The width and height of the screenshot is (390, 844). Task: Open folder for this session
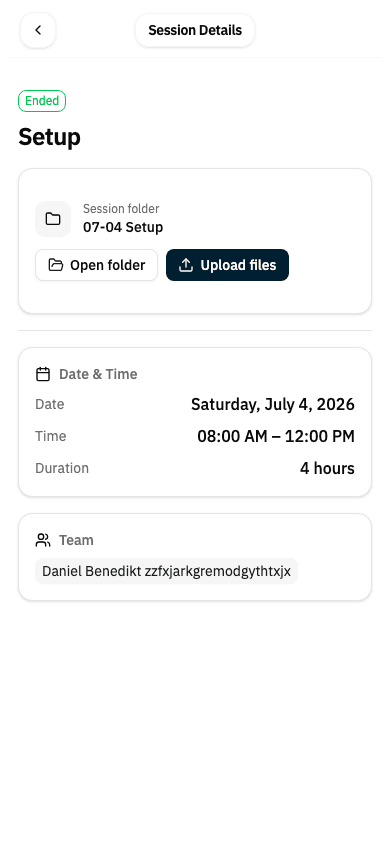[96, 265]
